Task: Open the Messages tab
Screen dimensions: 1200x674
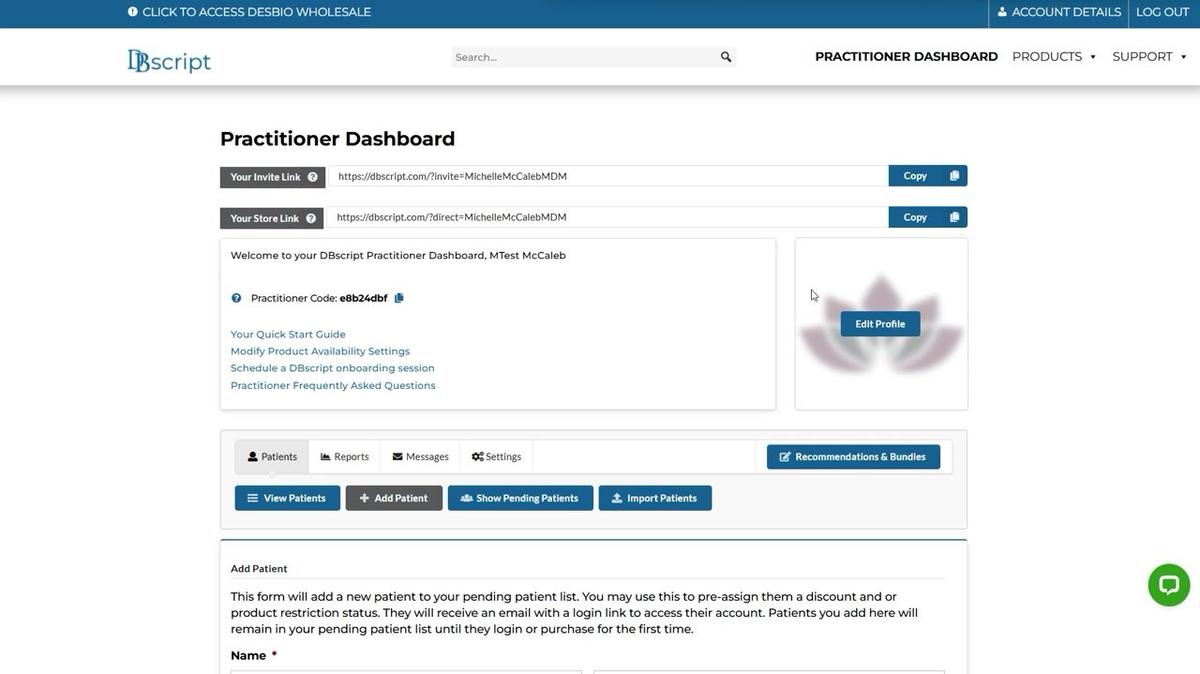Action: pos(420,457)
